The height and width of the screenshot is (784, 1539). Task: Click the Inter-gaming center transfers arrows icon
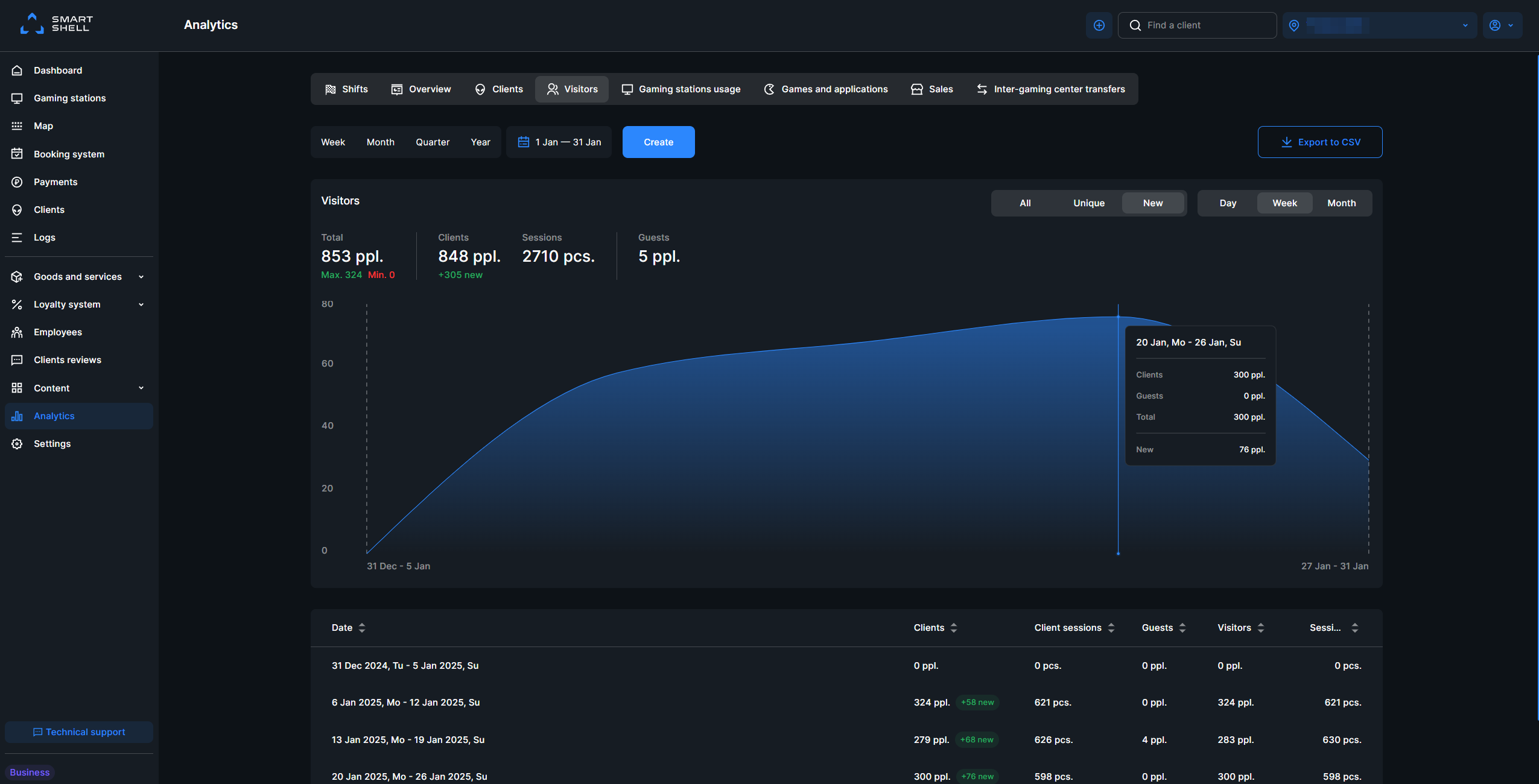click(982, 89)
